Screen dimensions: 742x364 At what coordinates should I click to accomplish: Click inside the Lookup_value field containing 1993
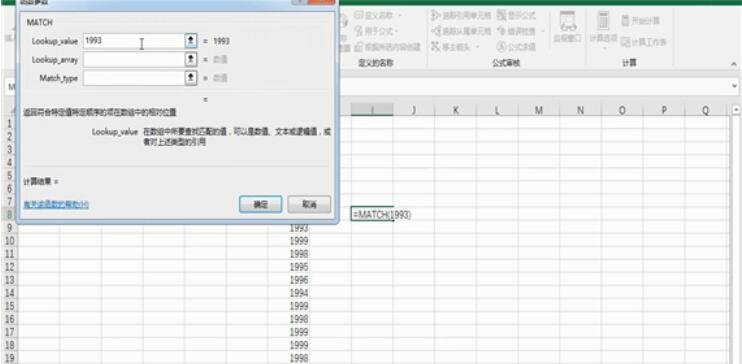[x=133, y=41]
